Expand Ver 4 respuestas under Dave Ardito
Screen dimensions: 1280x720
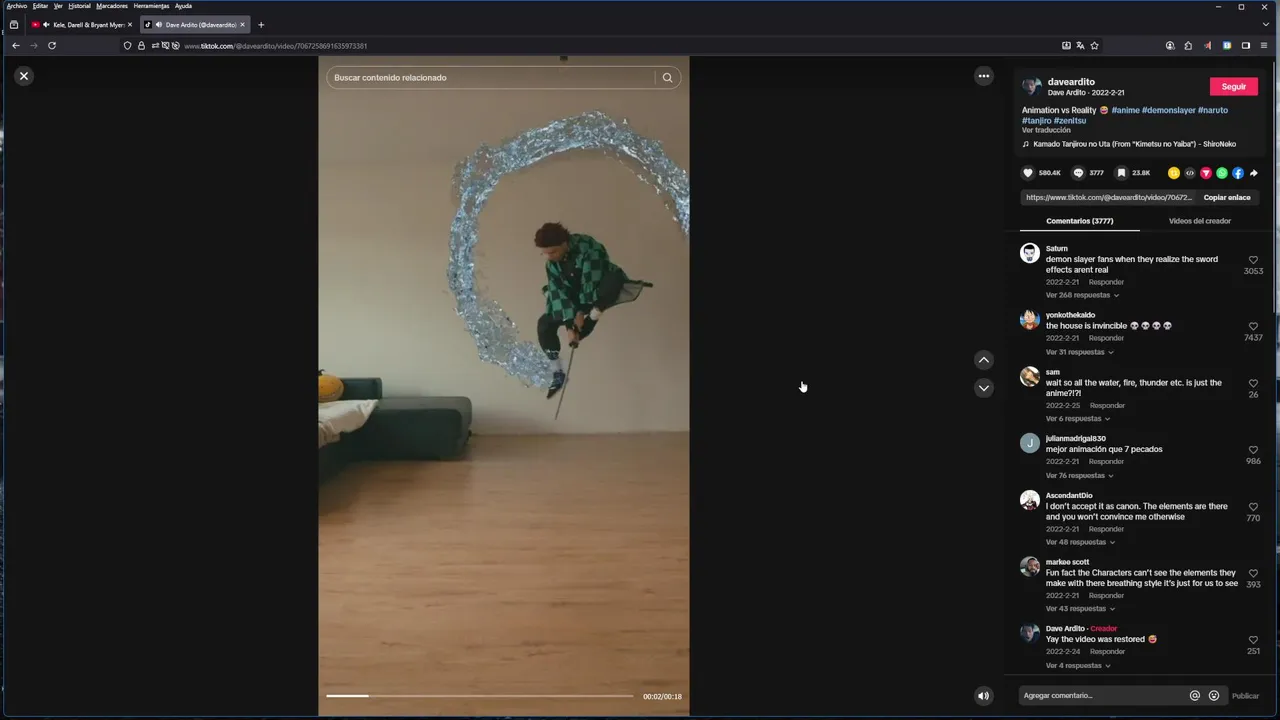tap(1078, 666)
